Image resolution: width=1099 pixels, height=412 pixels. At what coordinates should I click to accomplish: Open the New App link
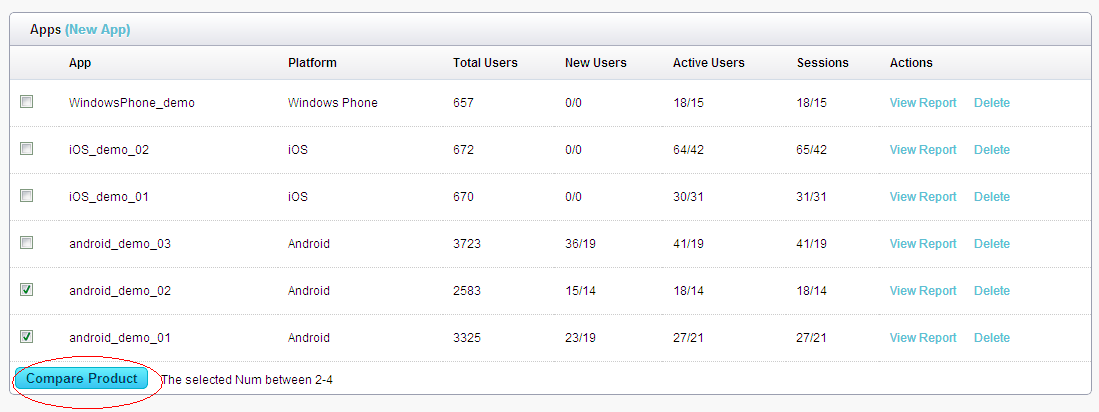pyautogui.click(x=97, y=30)
